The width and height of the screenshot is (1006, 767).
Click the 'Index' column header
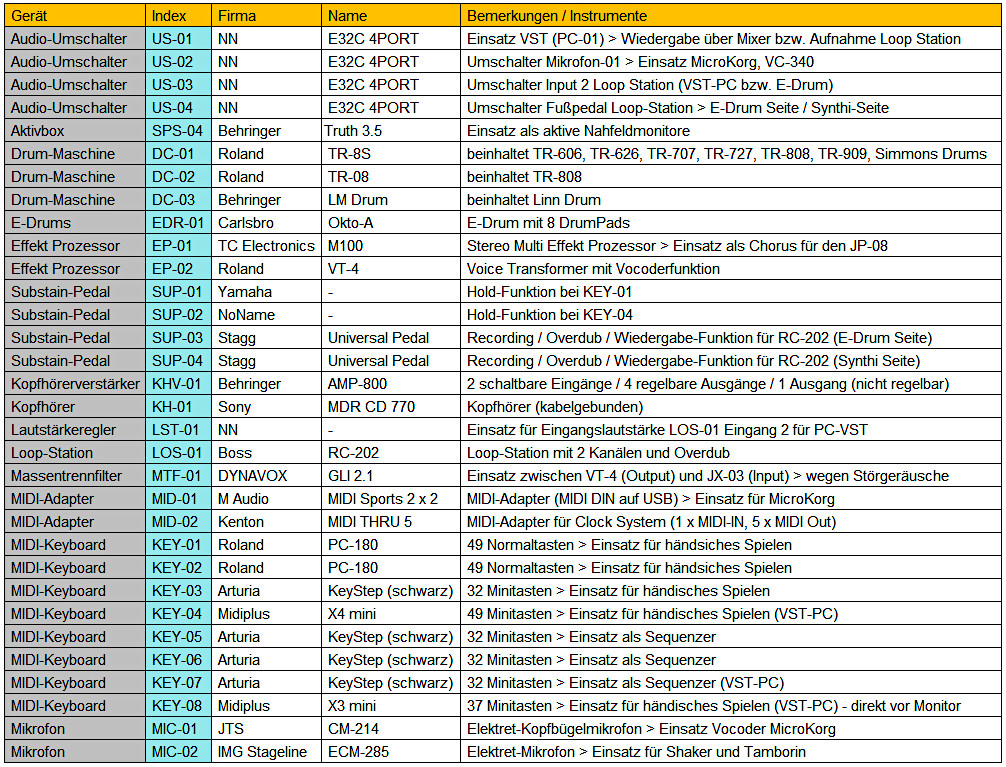click(178, 15)
